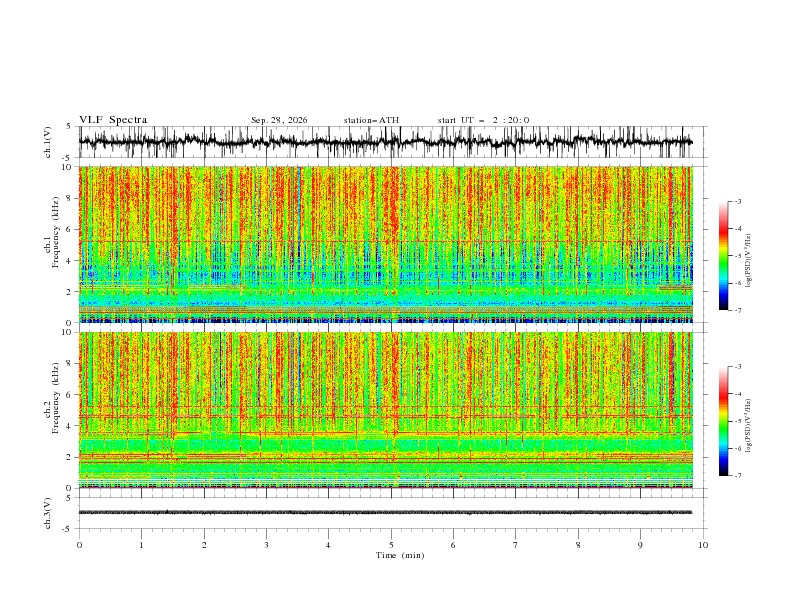
Task: Click the ch.1 Frequency (kHz) axis label
Action: click(x=52, y=244)
